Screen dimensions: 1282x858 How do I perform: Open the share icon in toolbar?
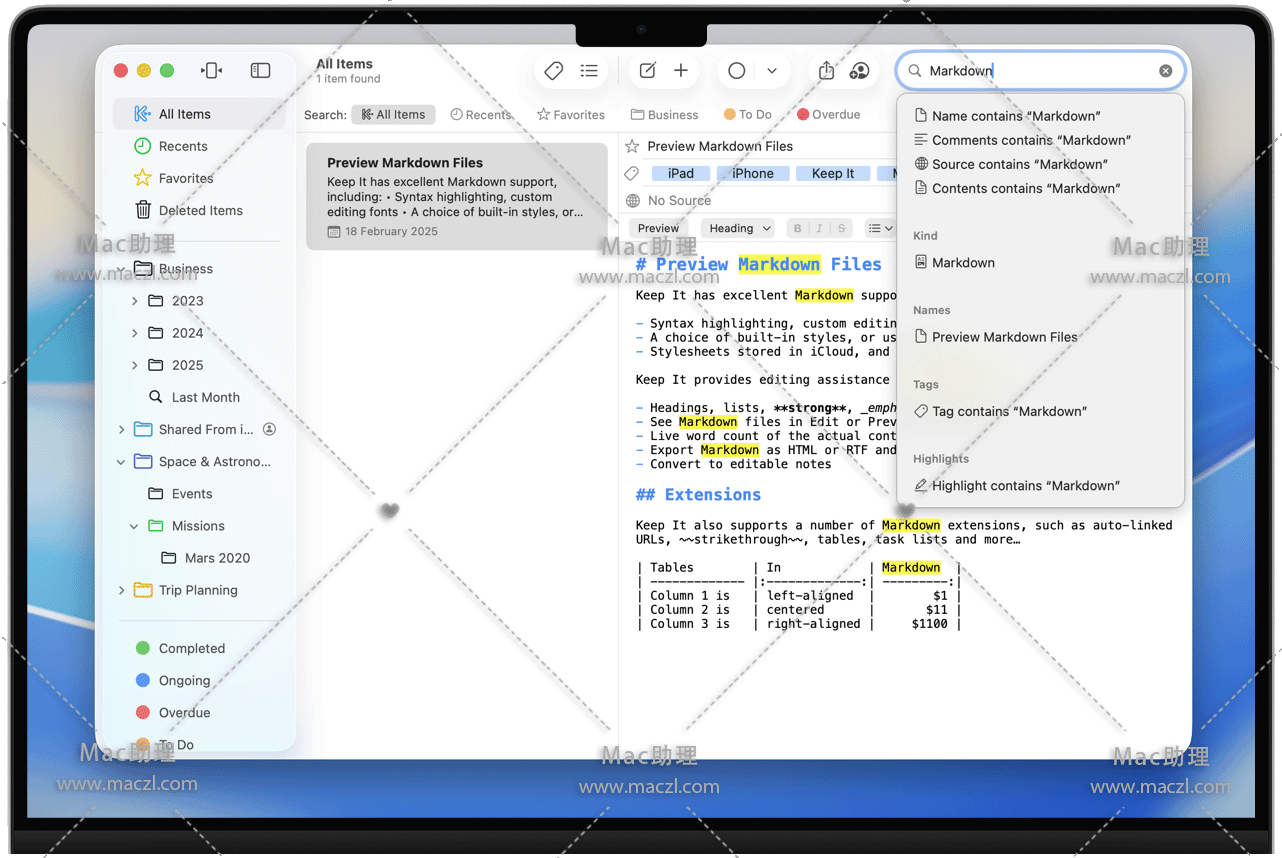826,71
